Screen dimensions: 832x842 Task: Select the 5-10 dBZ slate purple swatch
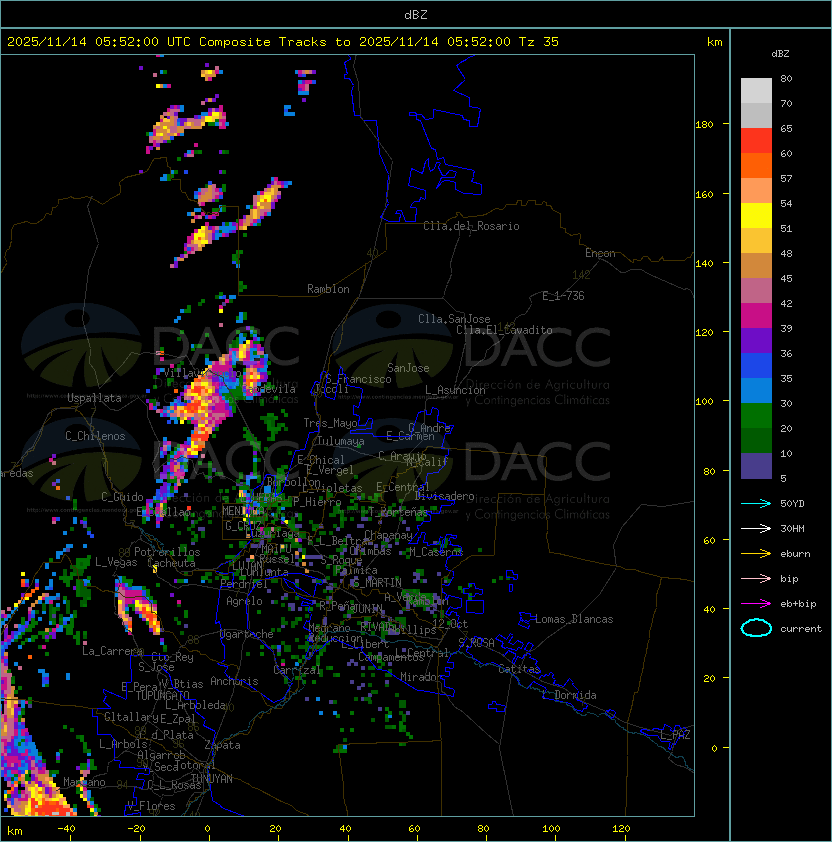(x=756, y=466)
